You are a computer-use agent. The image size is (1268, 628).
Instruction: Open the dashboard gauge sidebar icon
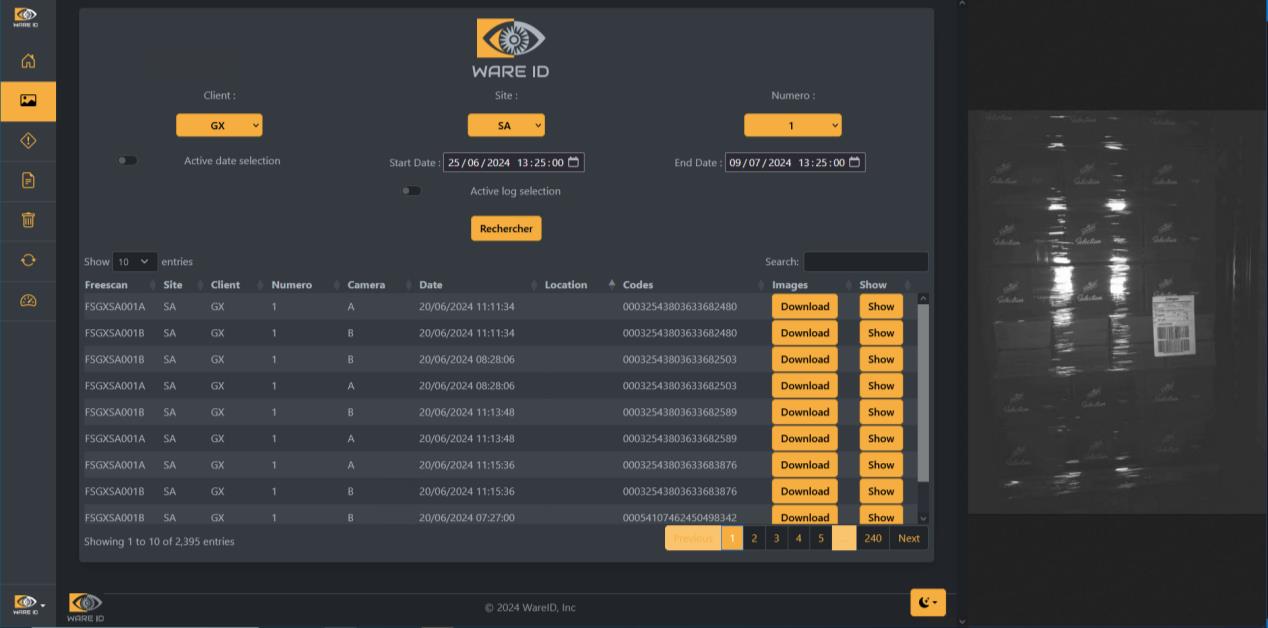[28, 300]
